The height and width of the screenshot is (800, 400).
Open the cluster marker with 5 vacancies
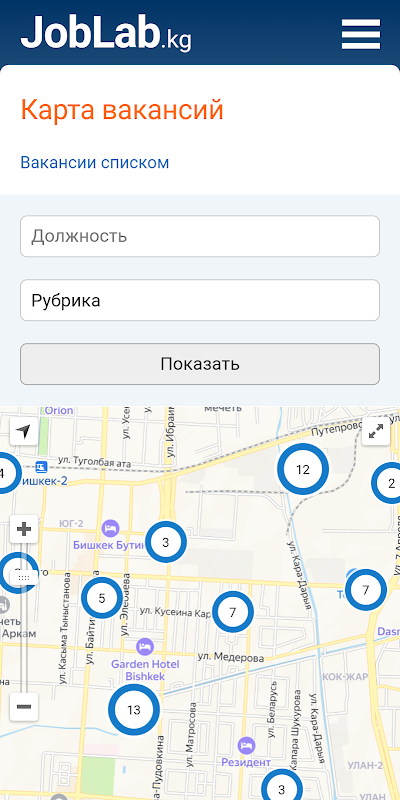point(102,598)
